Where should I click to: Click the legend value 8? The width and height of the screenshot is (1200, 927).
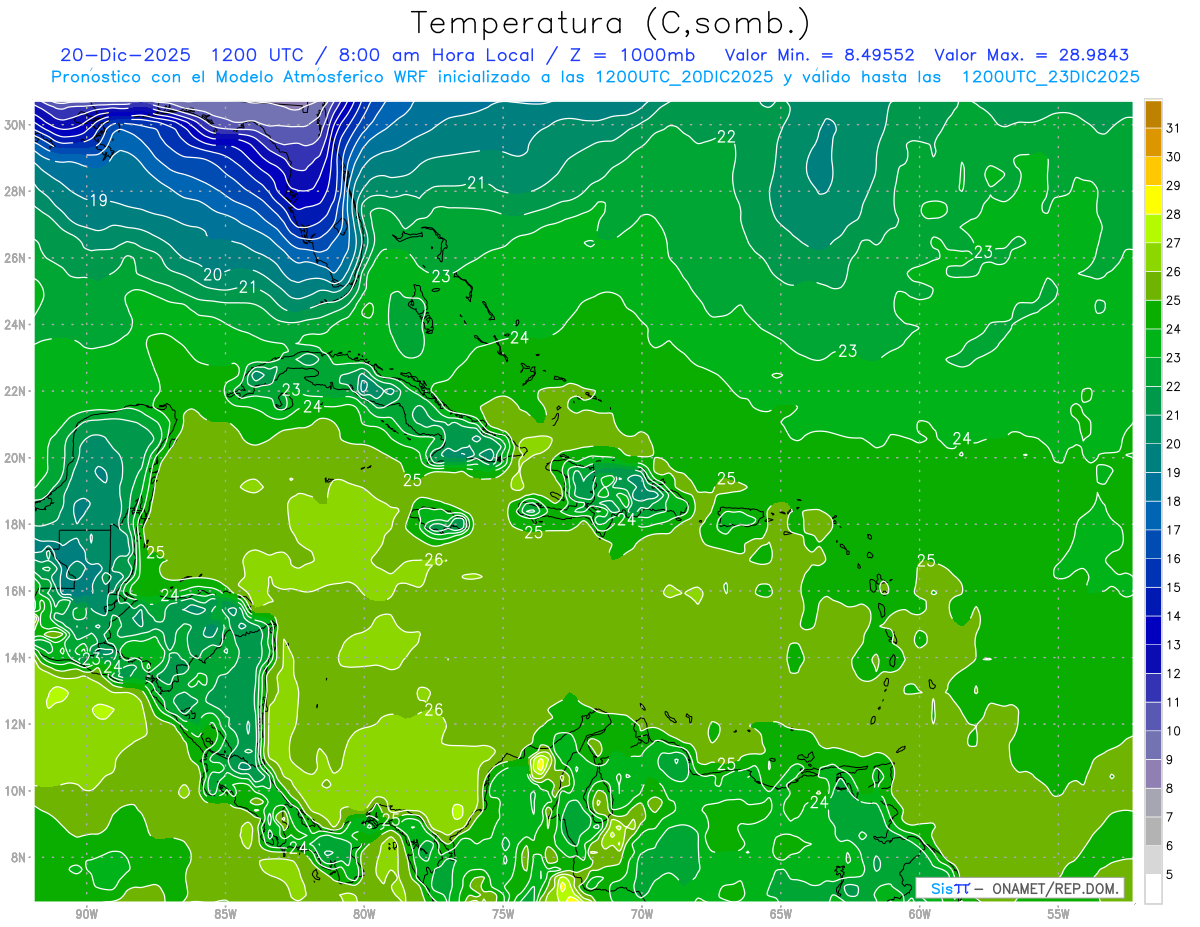coord(1171,788)
